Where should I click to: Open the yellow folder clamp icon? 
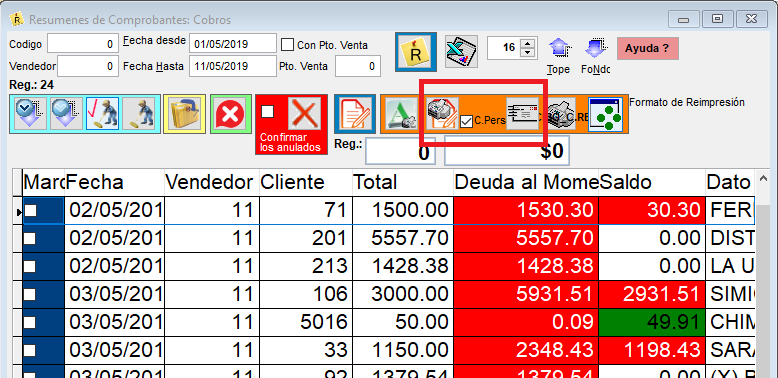tap(184, 114)
